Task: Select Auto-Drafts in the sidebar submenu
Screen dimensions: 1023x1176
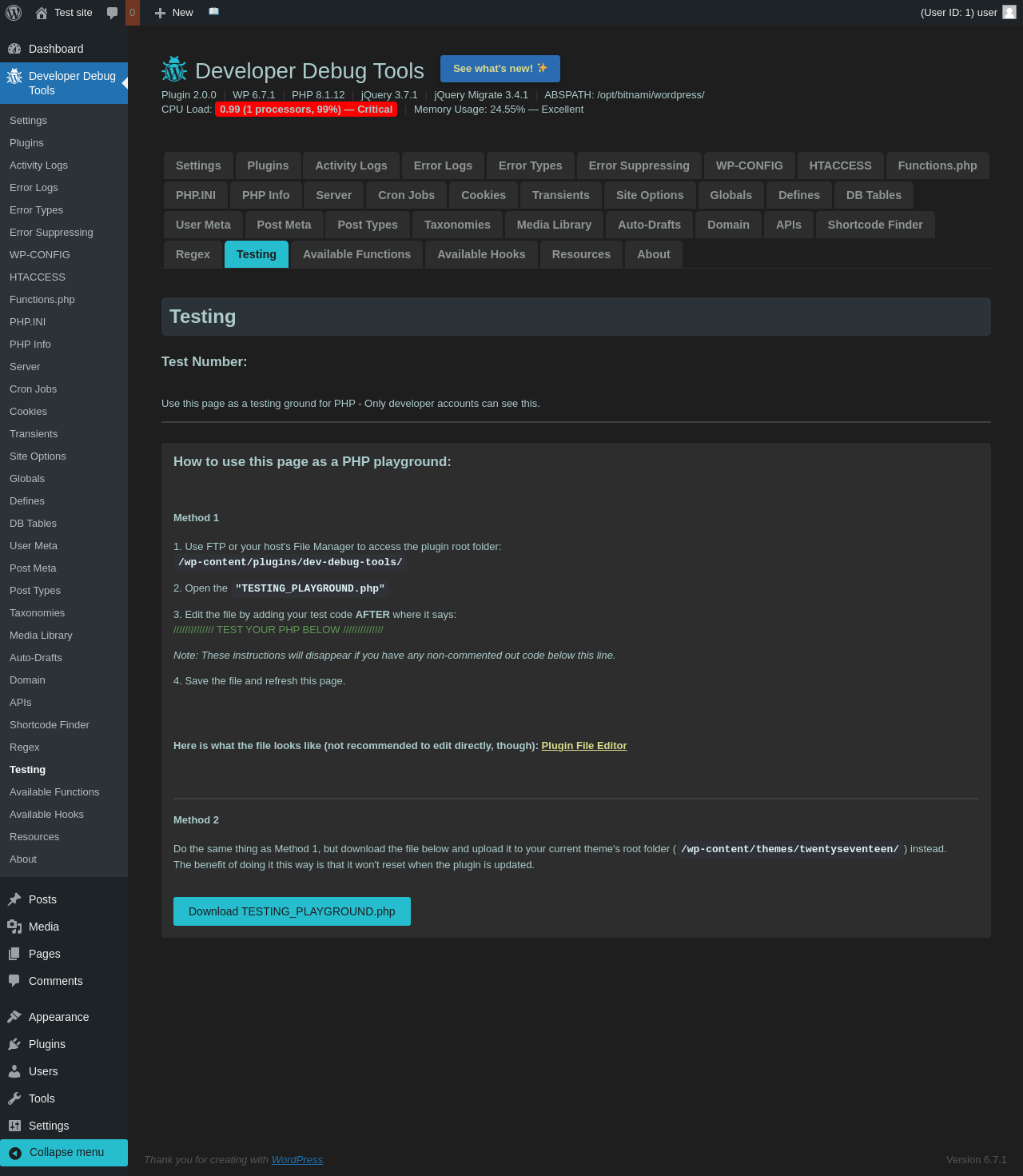Action: (64, 658)
